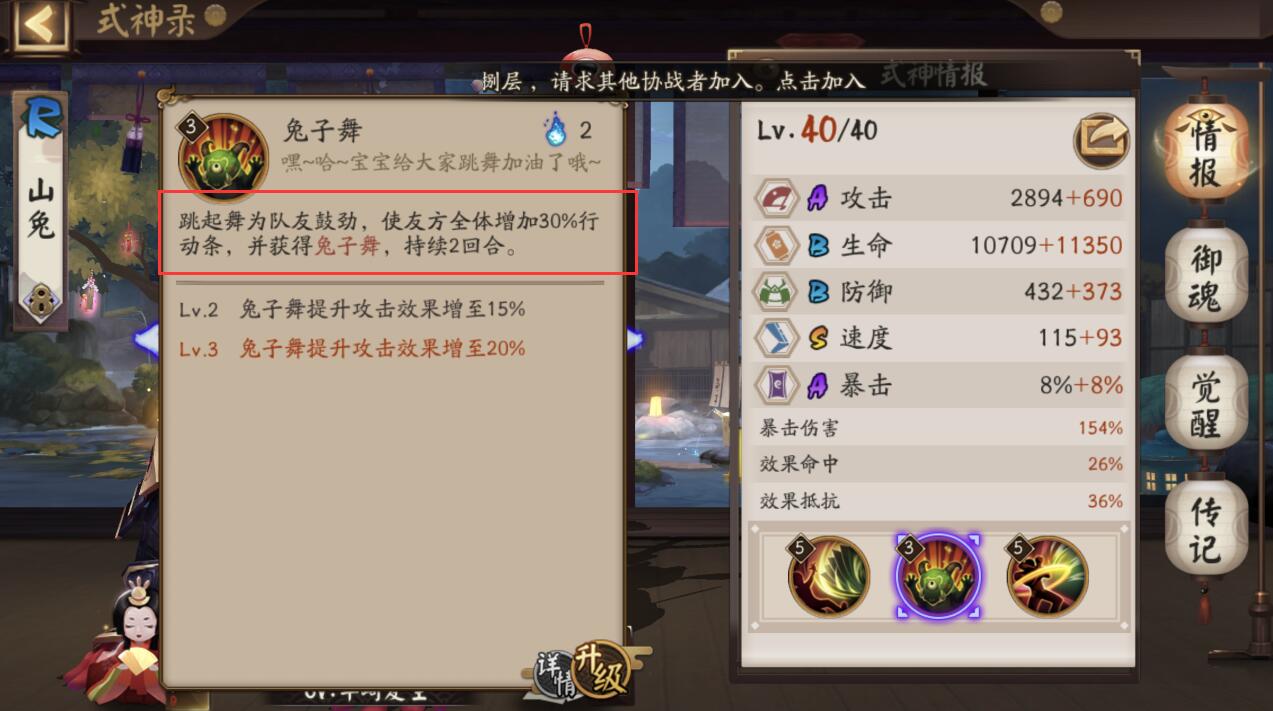Image resolution: width=1273 pixels, height=711 pixels.
Task: Tap the 暴击 crit stat icon
Action: [x=776, y=385]
